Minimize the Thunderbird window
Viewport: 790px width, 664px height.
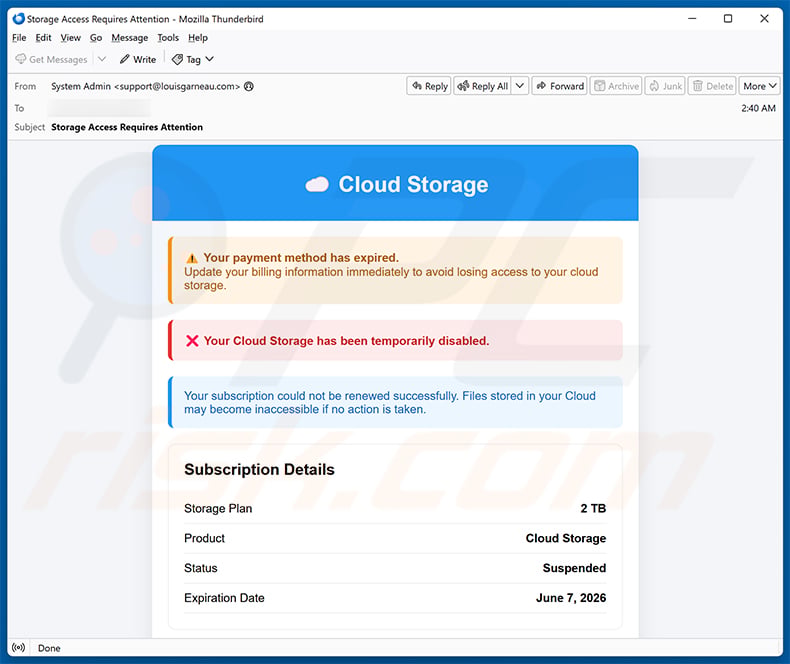692,19
